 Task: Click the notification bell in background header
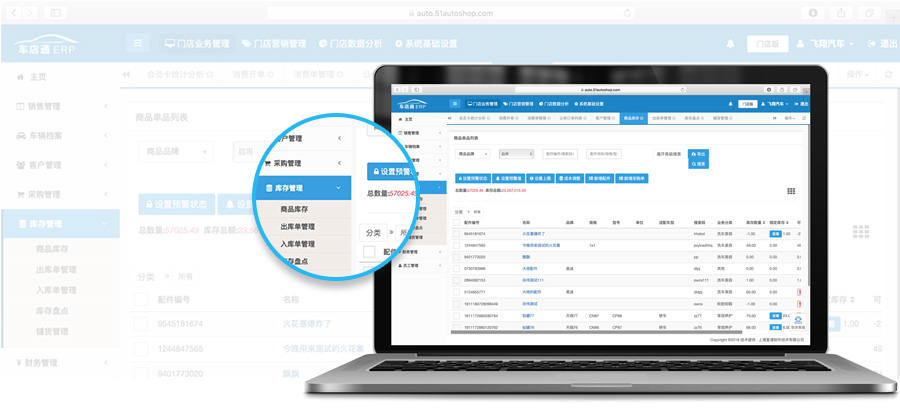point(730,44)
